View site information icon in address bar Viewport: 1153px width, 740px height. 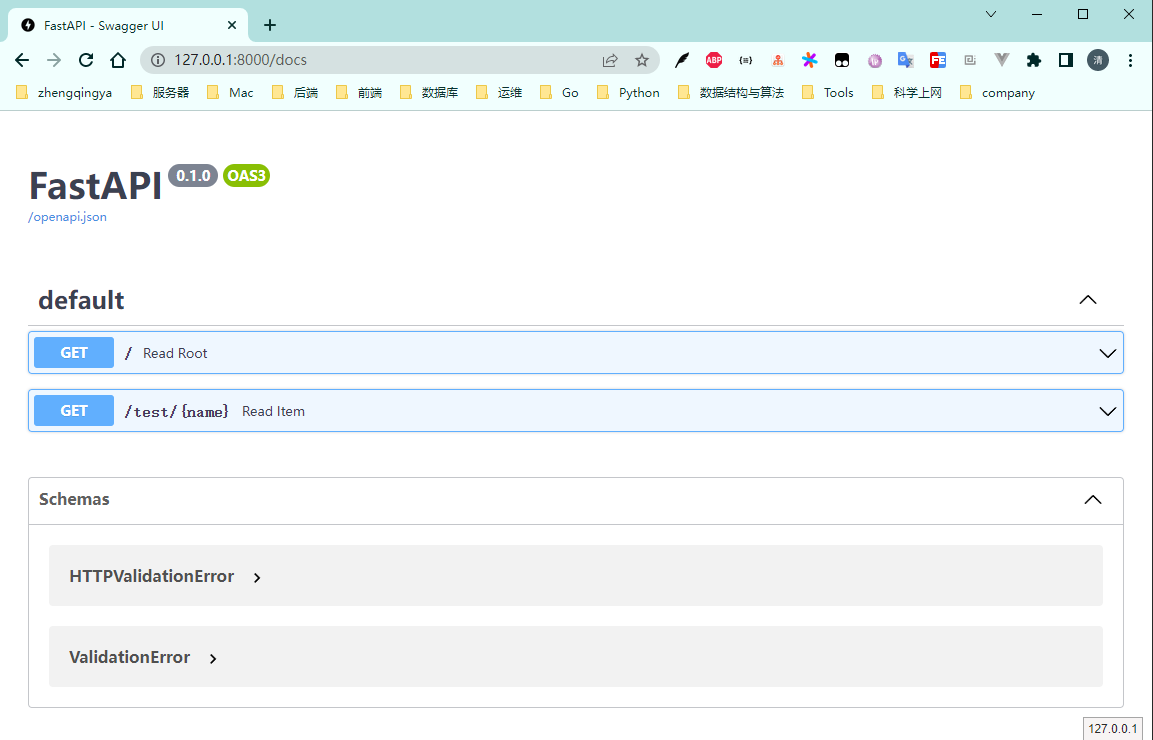coord(157,60)
